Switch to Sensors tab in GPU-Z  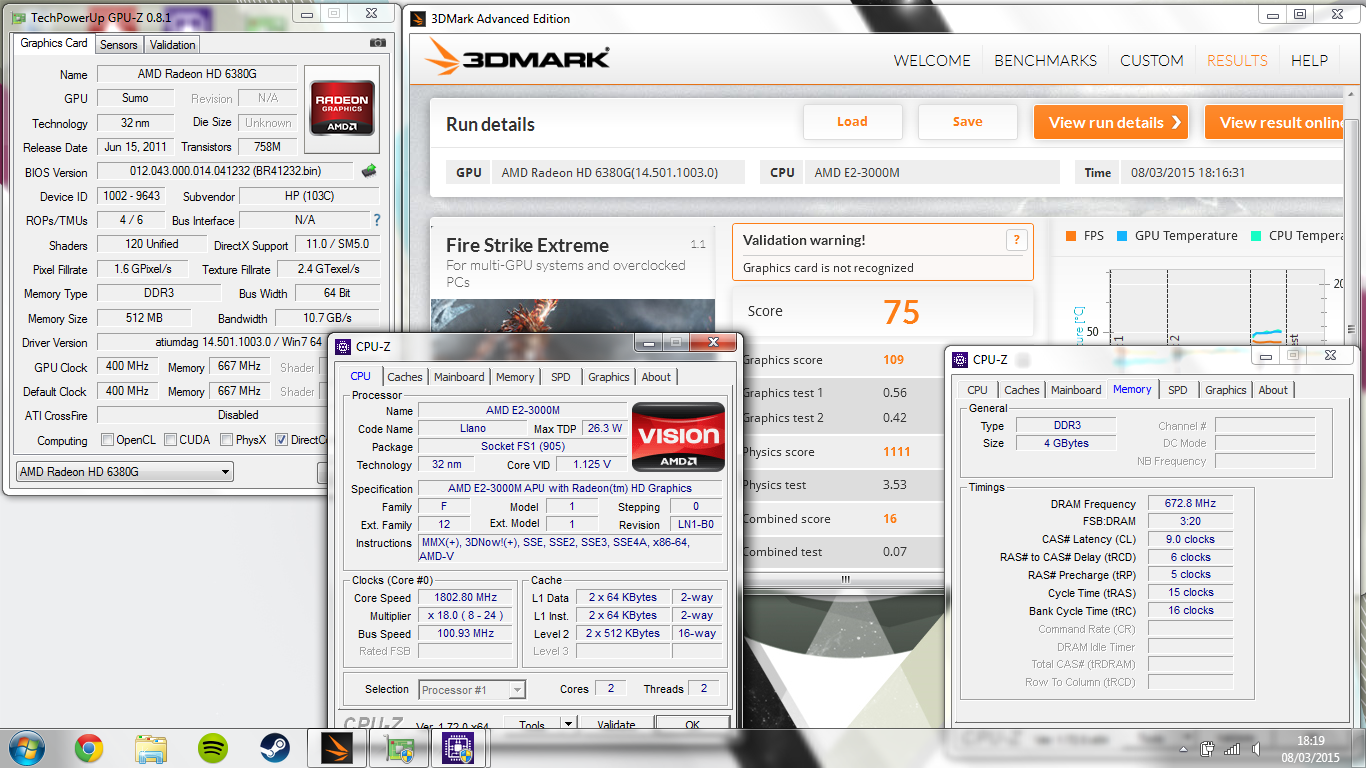pyautogui.click(x=119, y=45)
